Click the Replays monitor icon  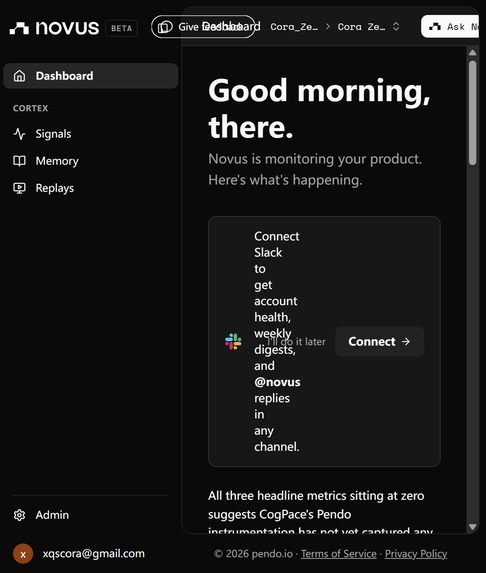coord(19,188)
